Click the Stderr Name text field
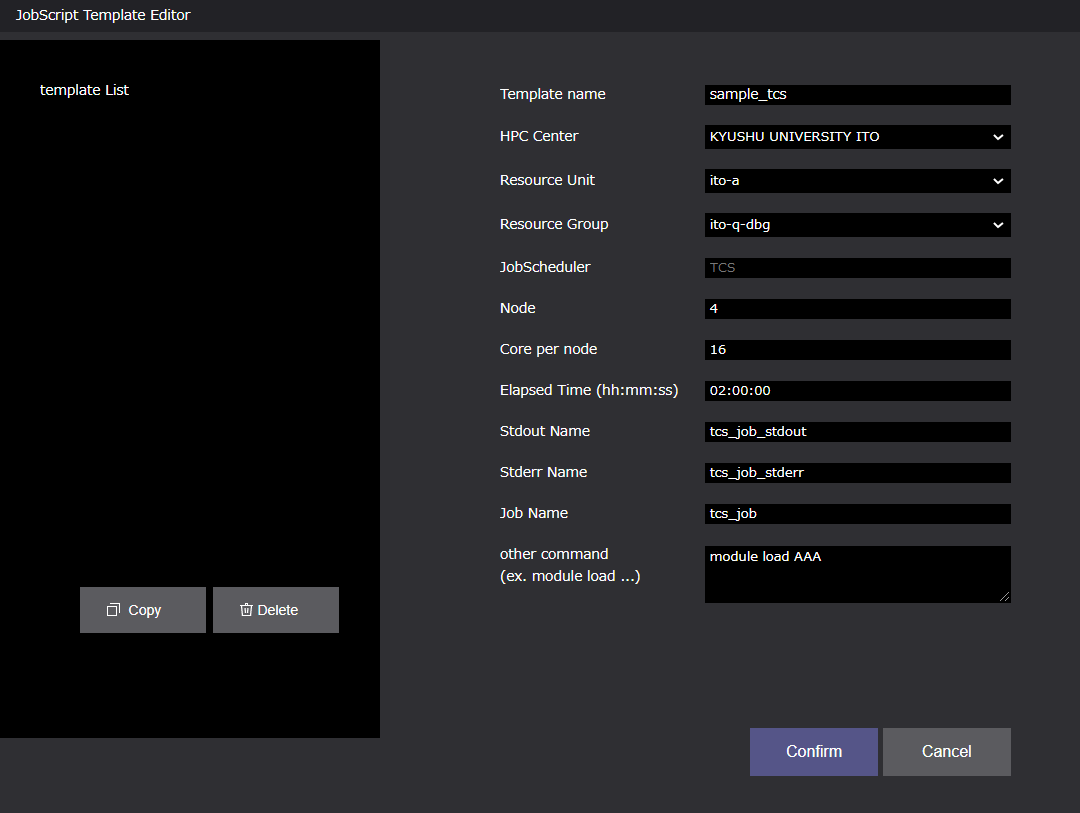 [857, 473]
